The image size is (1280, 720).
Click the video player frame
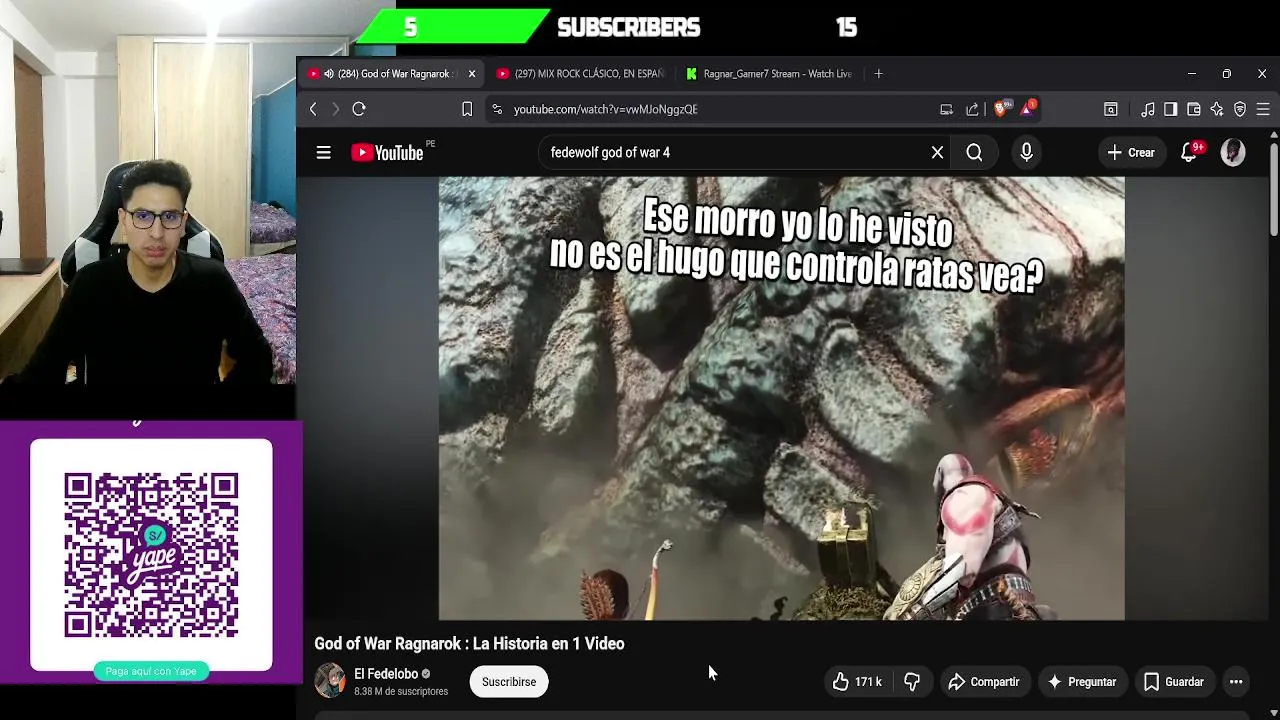[x=781, y=398]
